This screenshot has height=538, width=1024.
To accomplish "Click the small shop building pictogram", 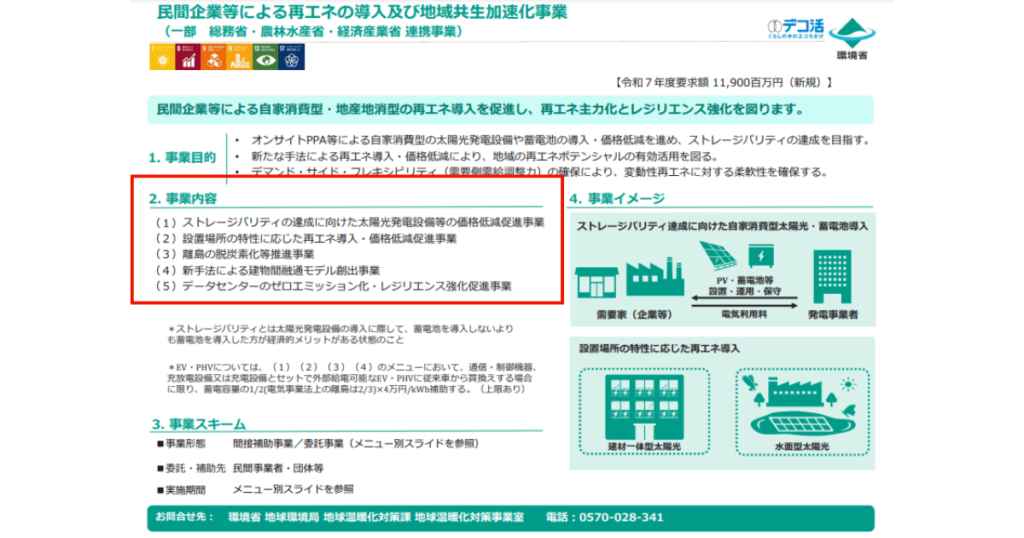I will (596, 282).
